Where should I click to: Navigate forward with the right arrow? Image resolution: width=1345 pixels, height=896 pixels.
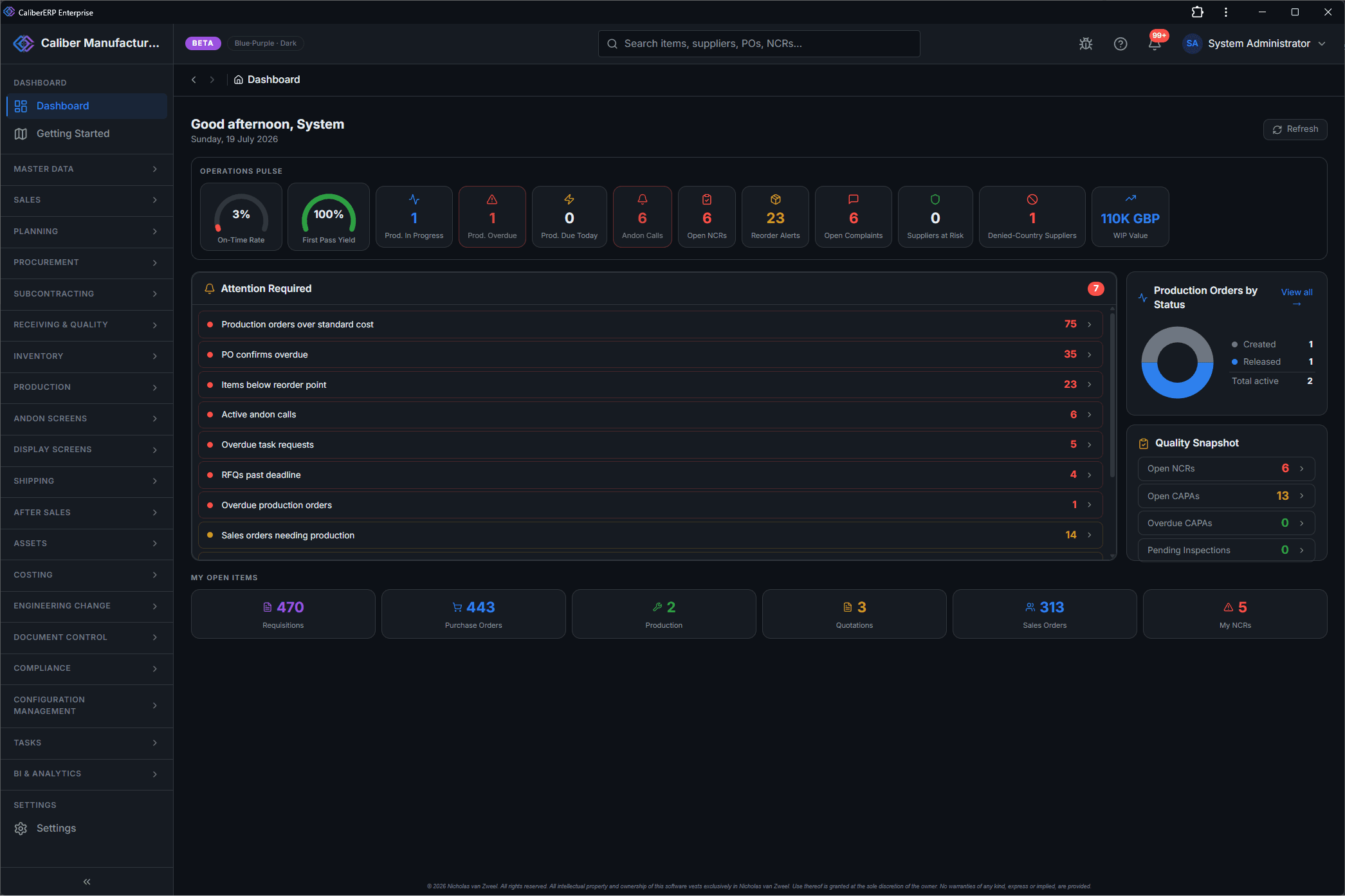[212, 80]
